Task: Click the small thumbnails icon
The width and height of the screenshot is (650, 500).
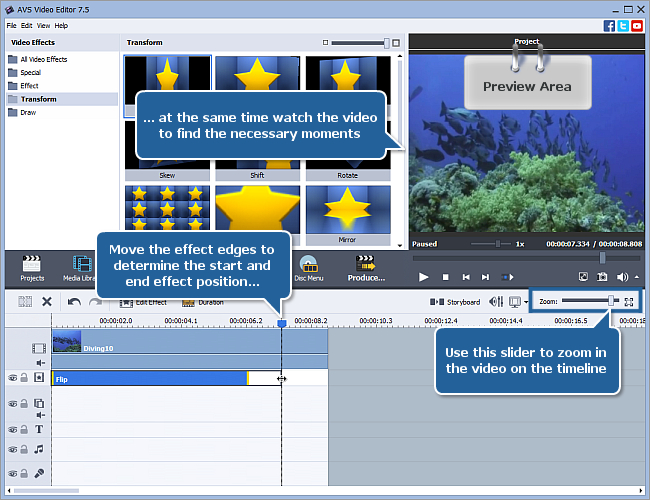Action: 325,43
